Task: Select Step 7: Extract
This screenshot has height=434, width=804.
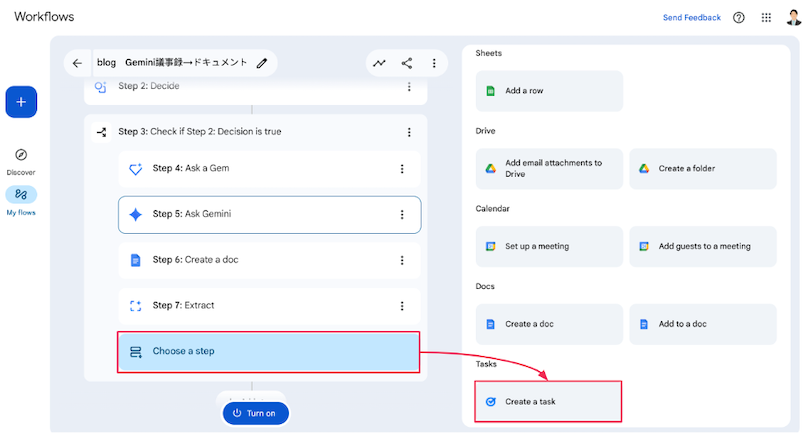Action: (269, 306)
